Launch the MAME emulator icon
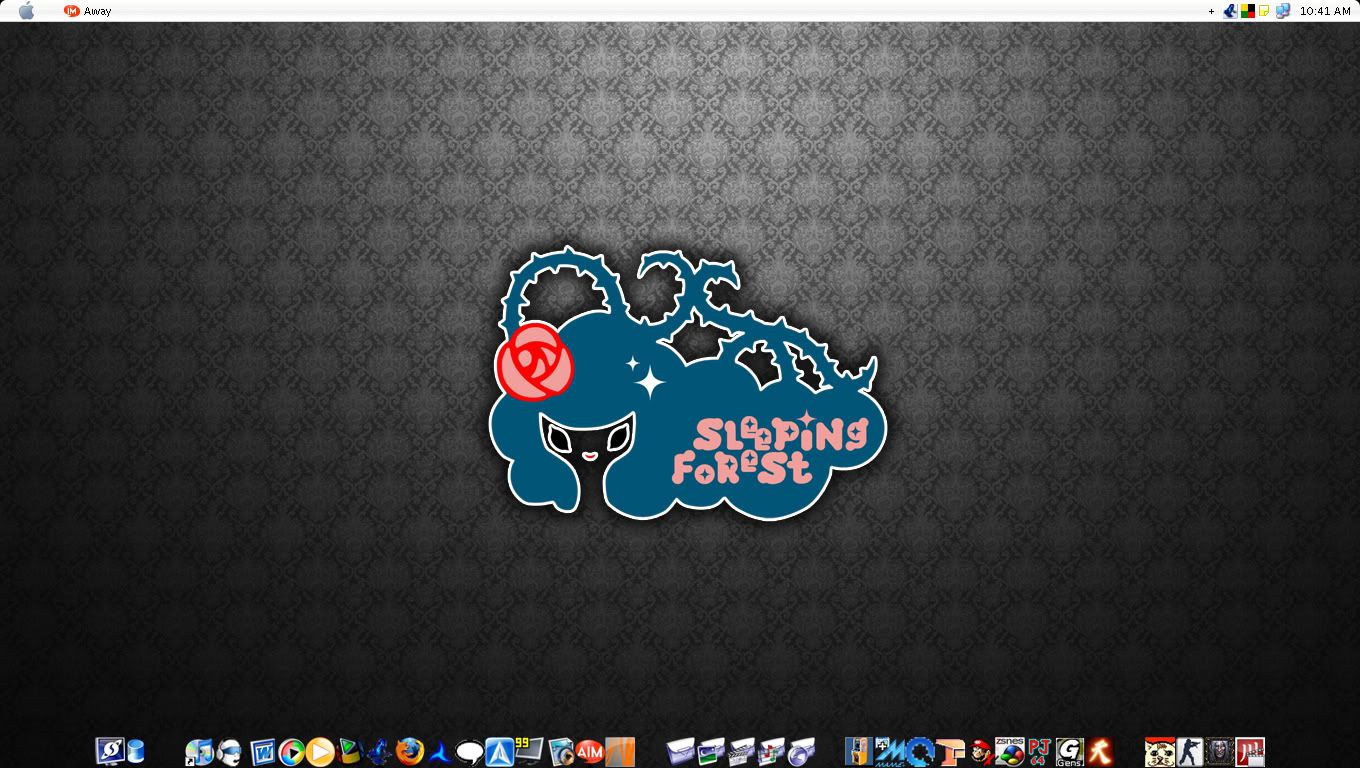The width and height of the screenshot is (1360, 768). pyautogui.click(x=889, y=751)
